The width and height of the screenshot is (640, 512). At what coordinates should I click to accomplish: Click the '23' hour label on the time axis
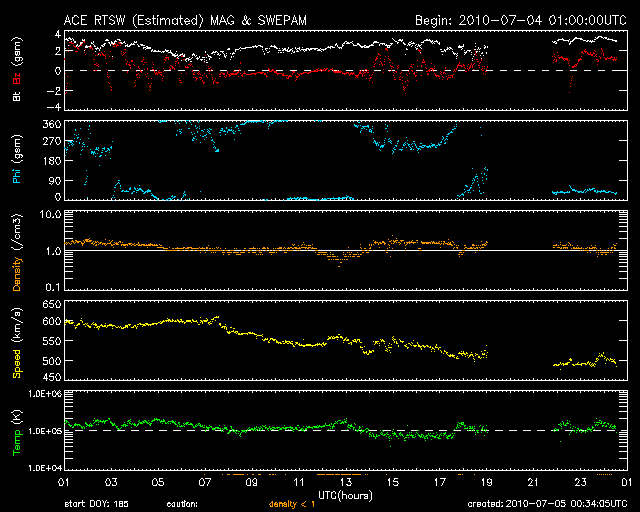pyautogui.click(x=580, y=483)
